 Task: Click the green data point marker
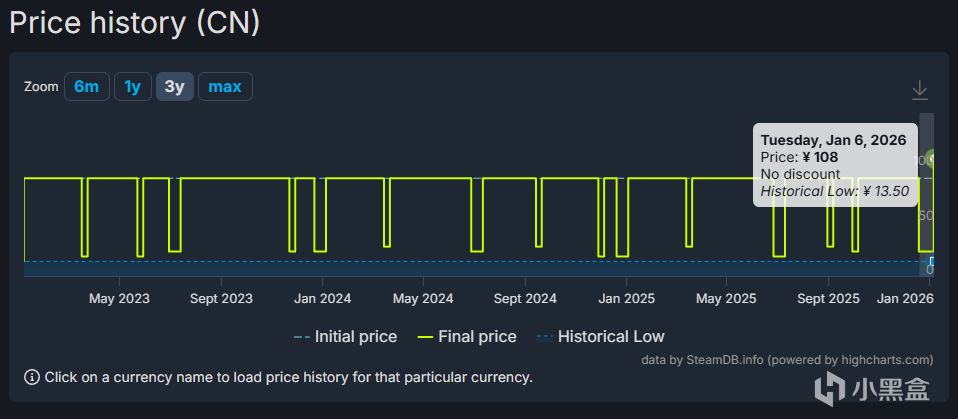pyautogui.click(x=931, y=159)
